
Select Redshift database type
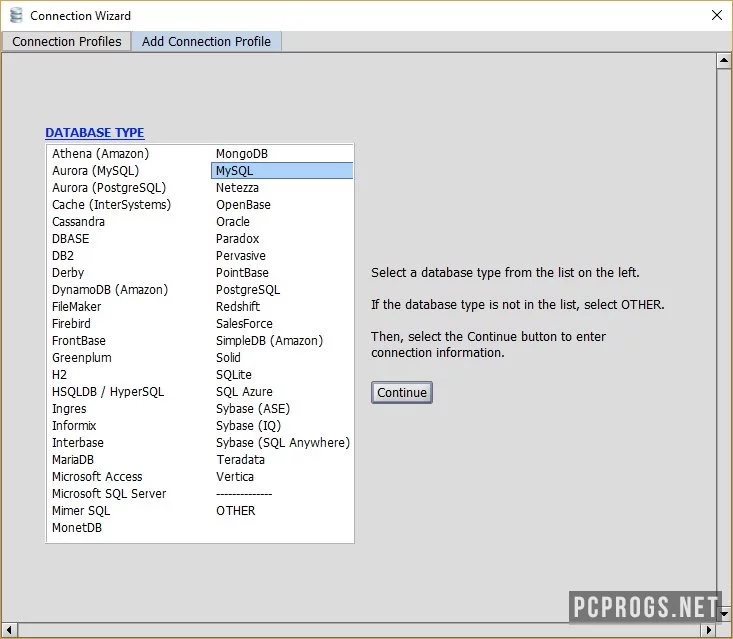pos(237,307)
